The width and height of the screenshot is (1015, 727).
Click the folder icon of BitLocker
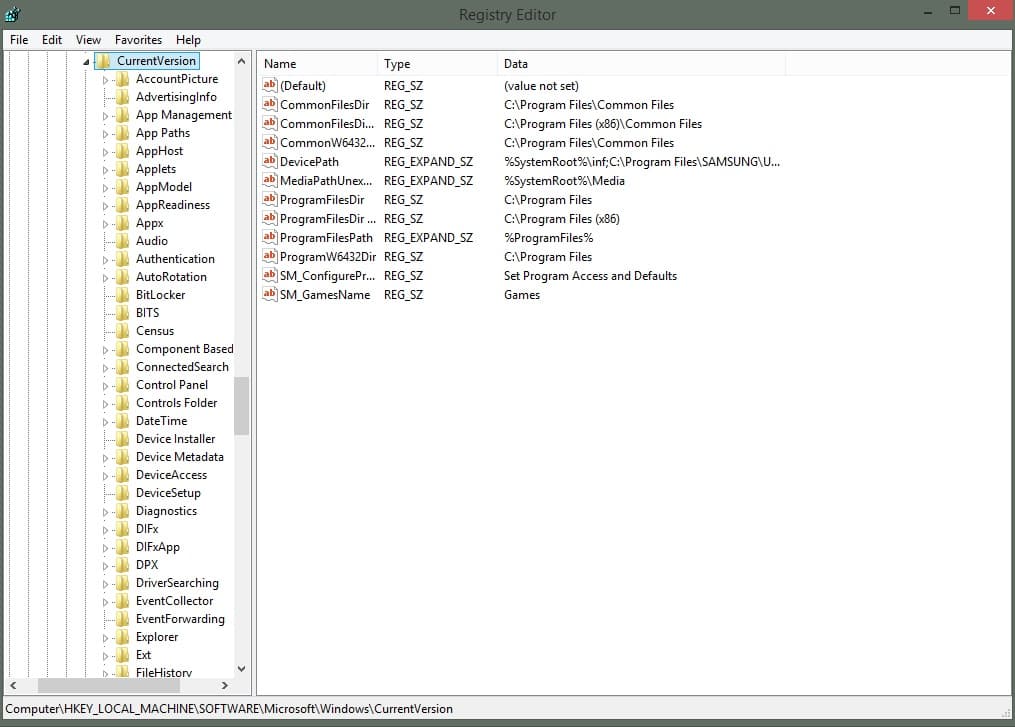(x=122, y=295)
